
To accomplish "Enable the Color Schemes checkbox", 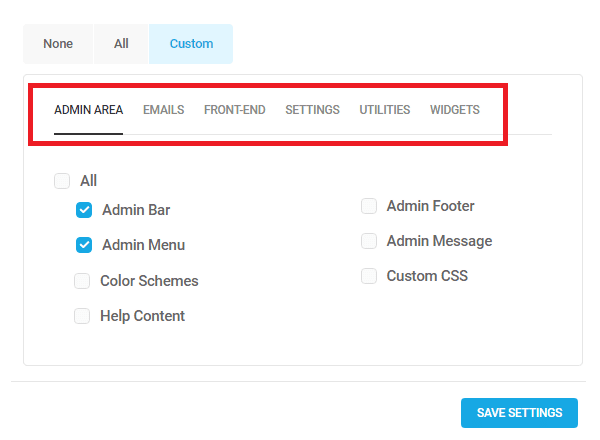I will coord(82,281).
